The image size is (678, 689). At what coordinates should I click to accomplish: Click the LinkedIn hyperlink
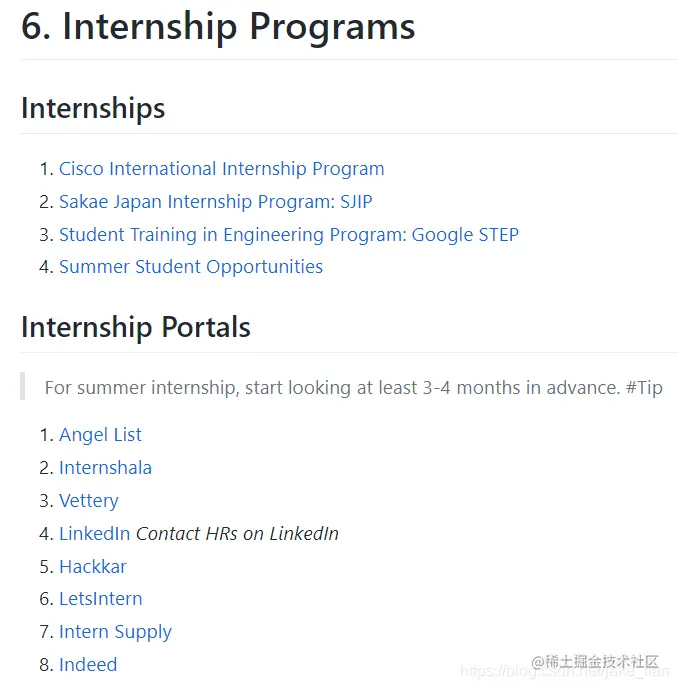(94, 534)
